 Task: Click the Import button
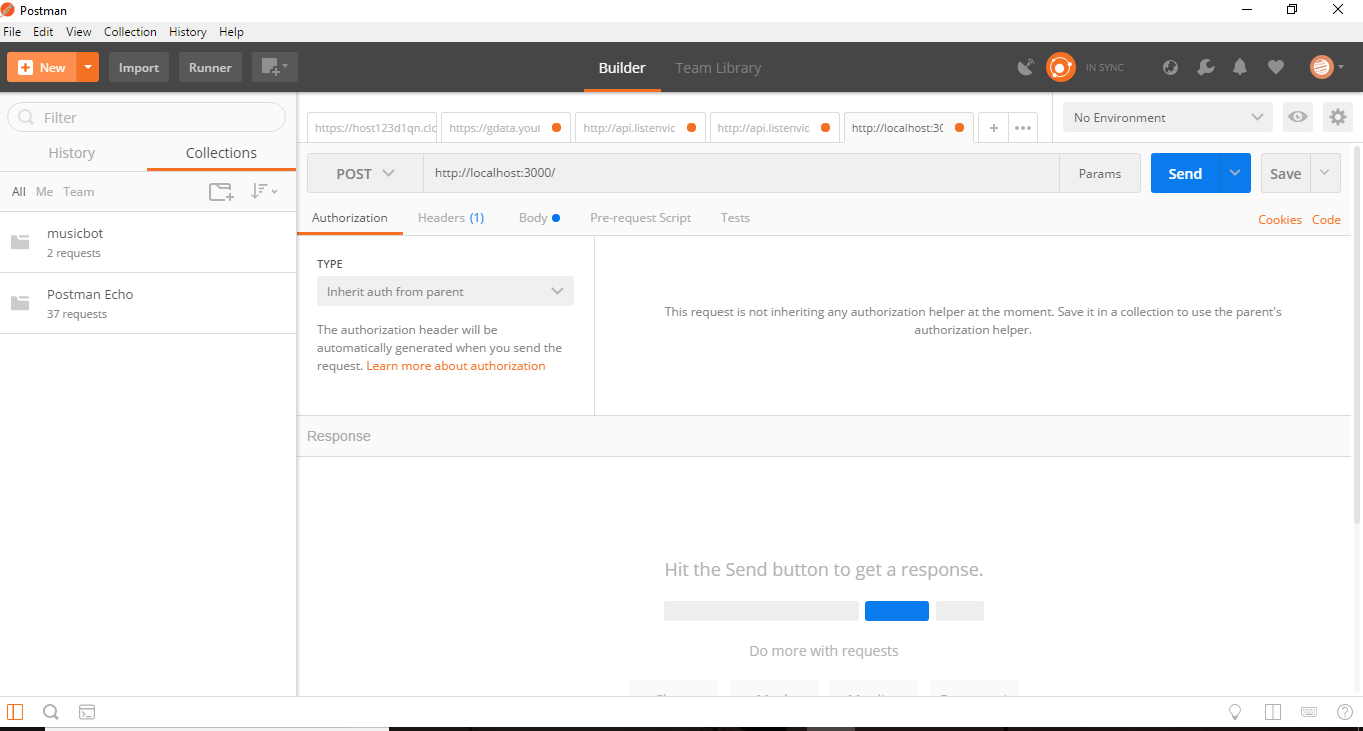click(x=139, y=67)
